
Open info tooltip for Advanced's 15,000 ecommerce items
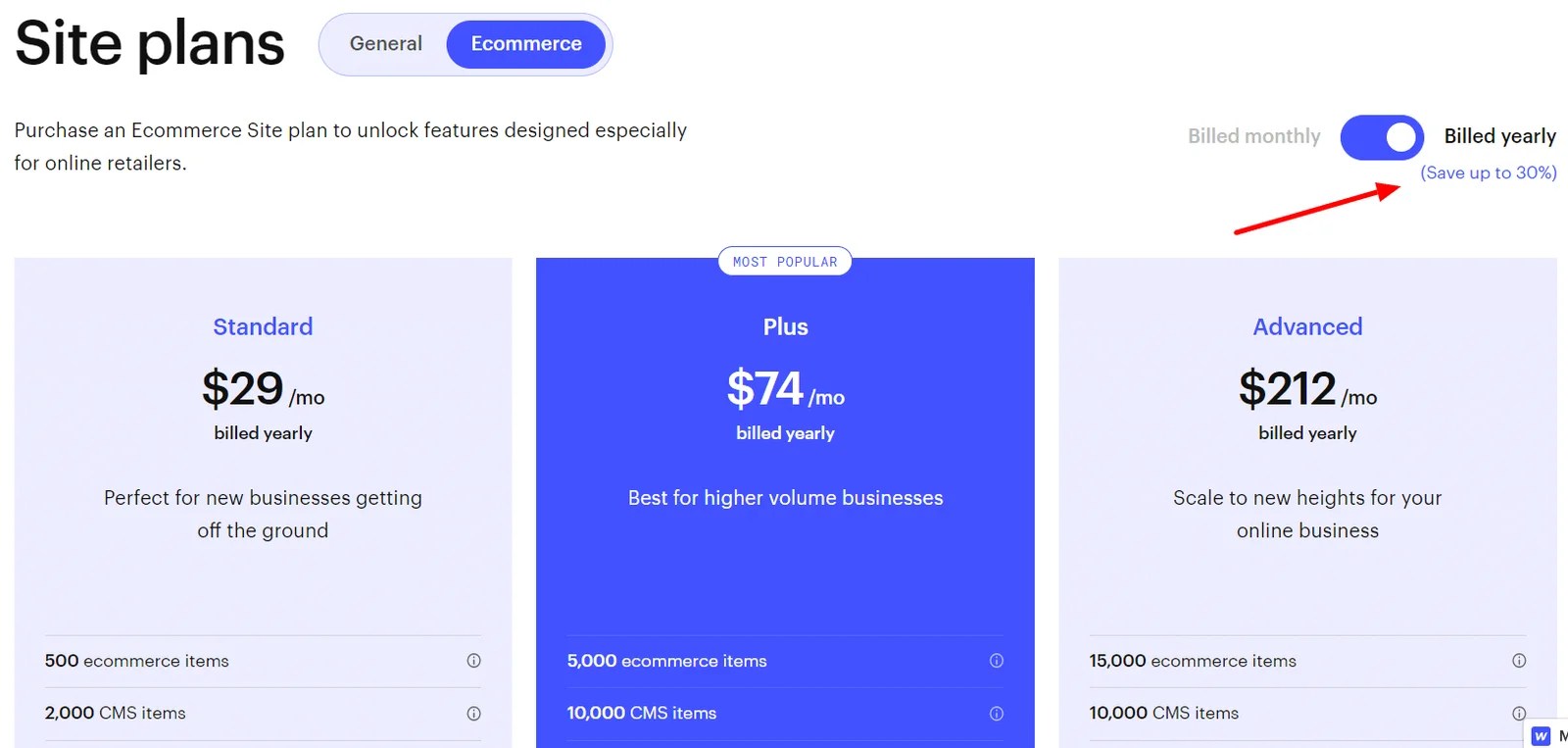point(1519,660)
